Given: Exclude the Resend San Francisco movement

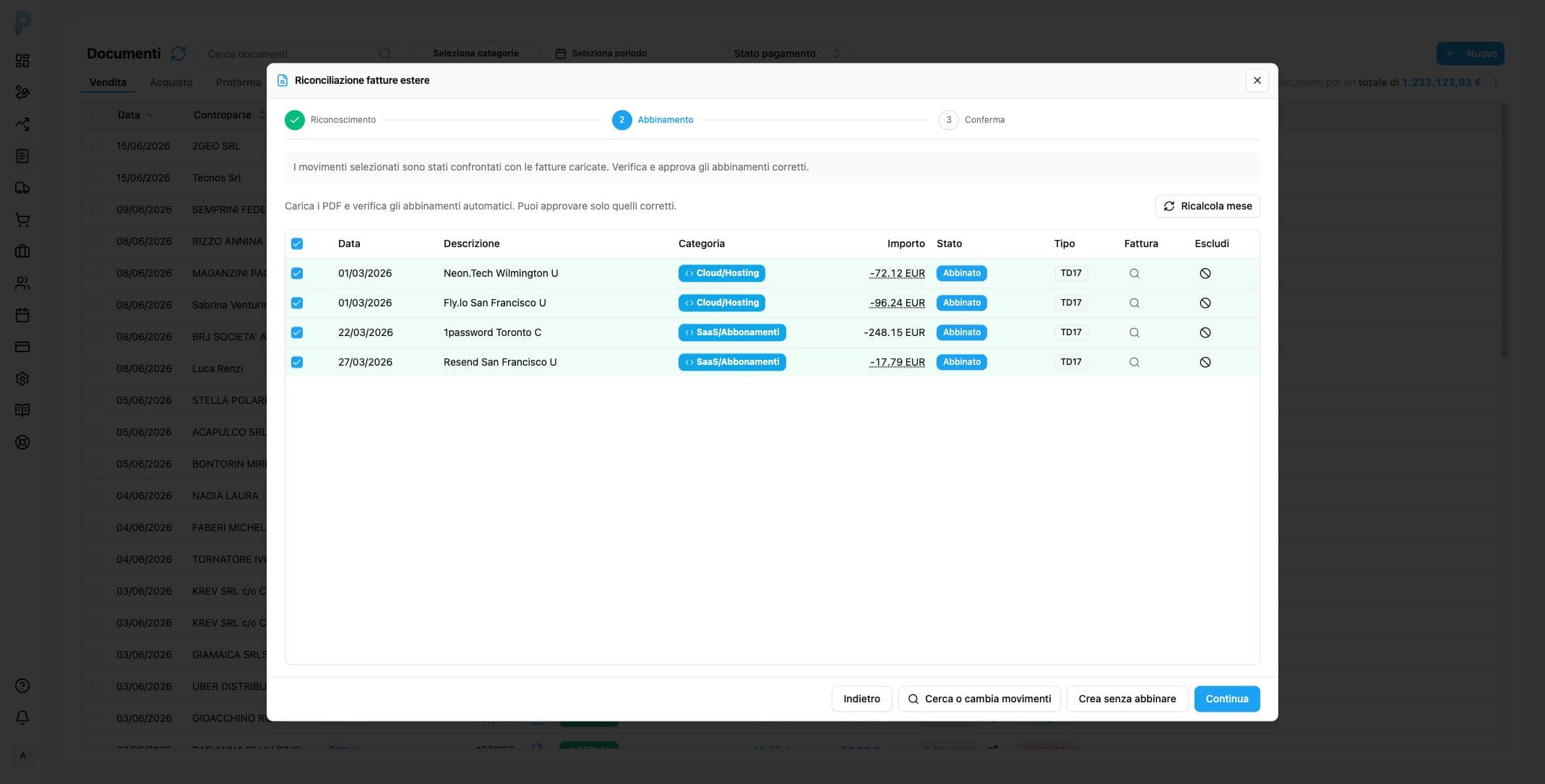Looking at the screenshot, I should tap(1205, 362).
